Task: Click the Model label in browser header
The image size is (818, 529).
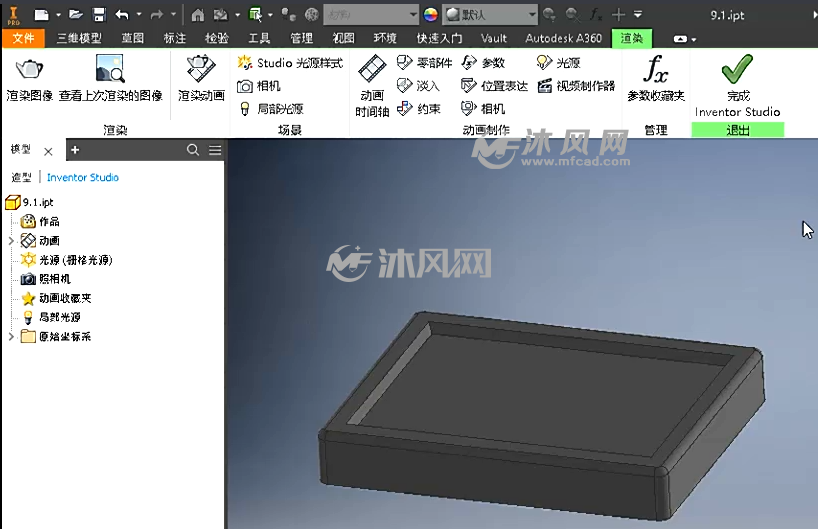Action: click(x=21, y=150)
